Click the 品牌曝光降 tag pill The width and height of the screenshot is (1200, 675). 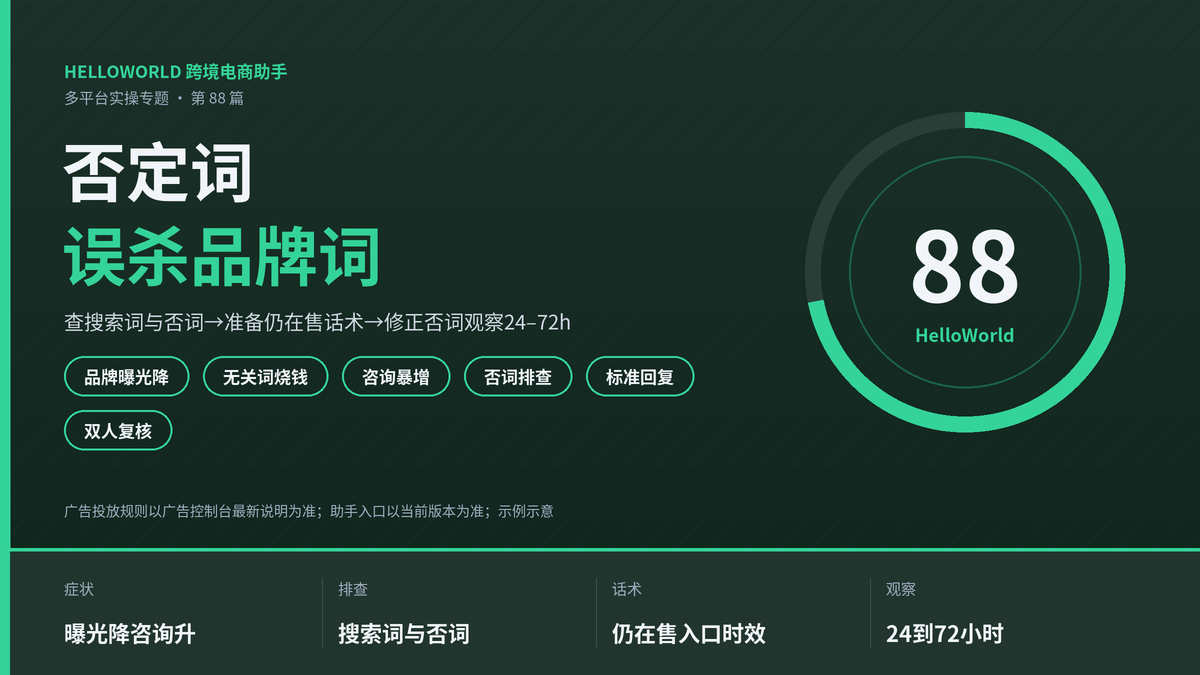point(125,377)
